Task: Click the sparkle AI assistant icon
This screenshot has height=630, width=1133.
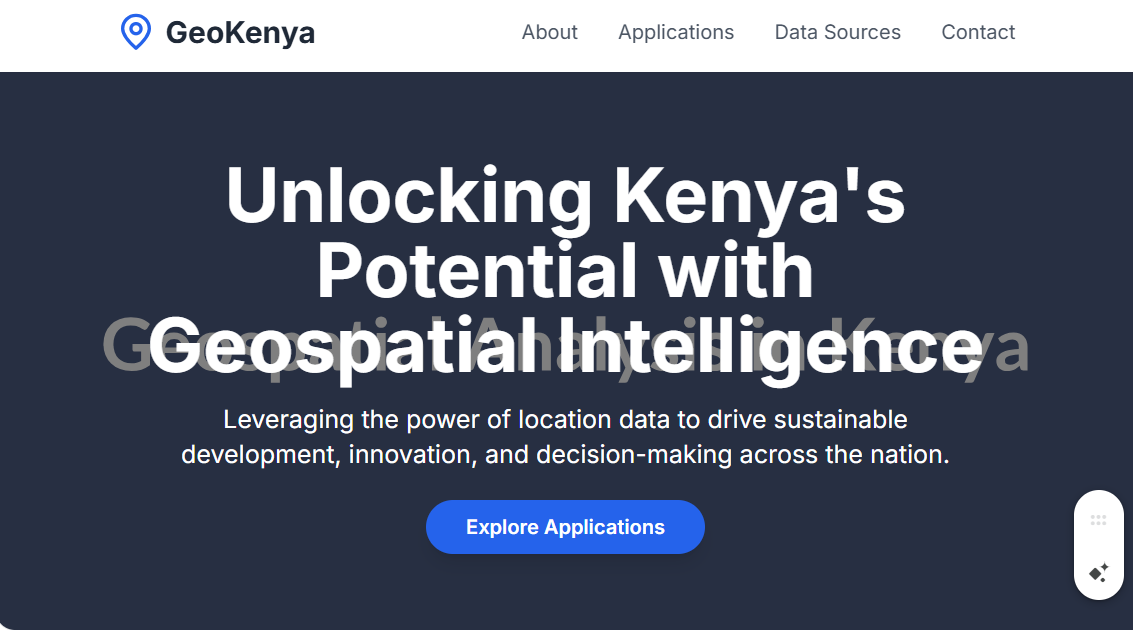Action: click(1098, 573)
